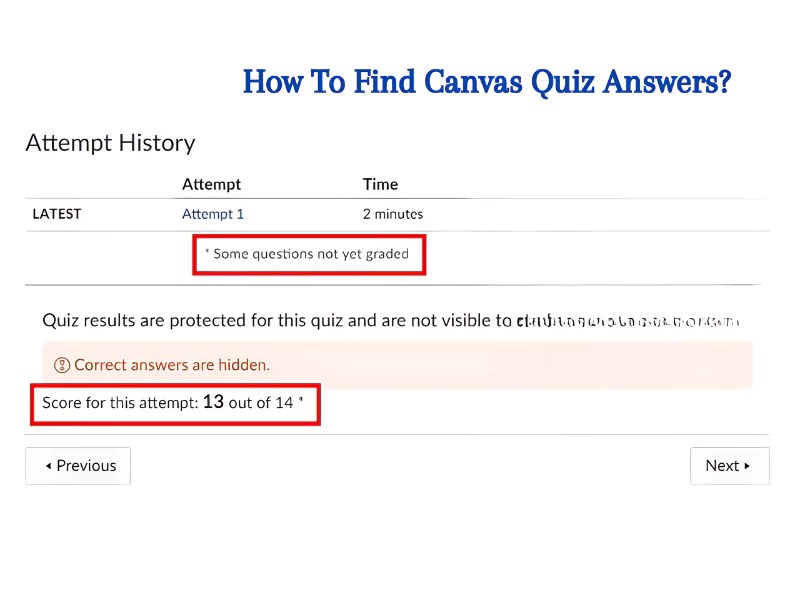This screenshot has width=800, height=600.
Task: Click the LATEST row label
Action: [x=57, y=213]
